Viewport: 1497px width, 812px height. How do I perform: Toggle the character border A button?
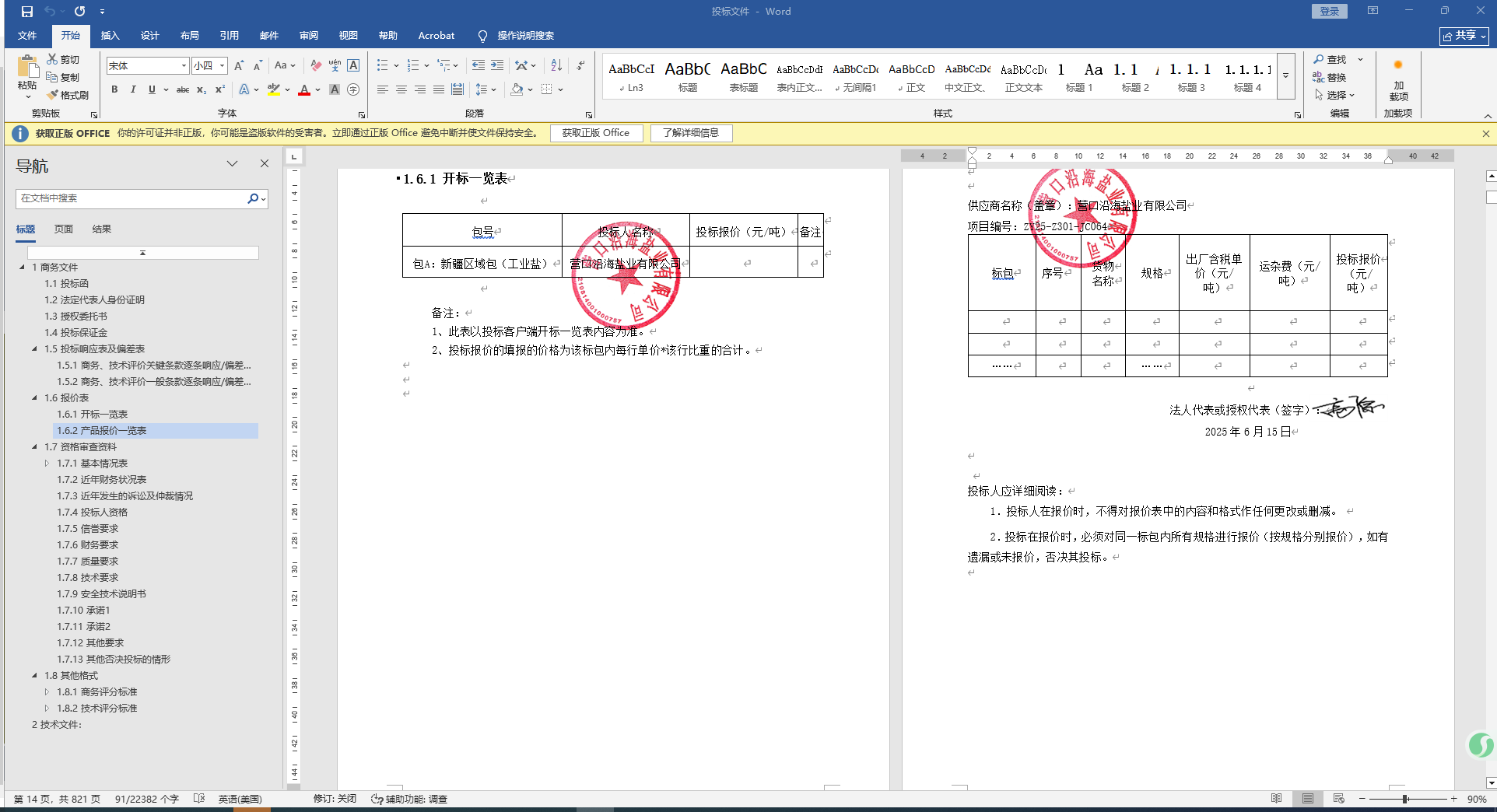pyautogui.click(x=353, y=65)
